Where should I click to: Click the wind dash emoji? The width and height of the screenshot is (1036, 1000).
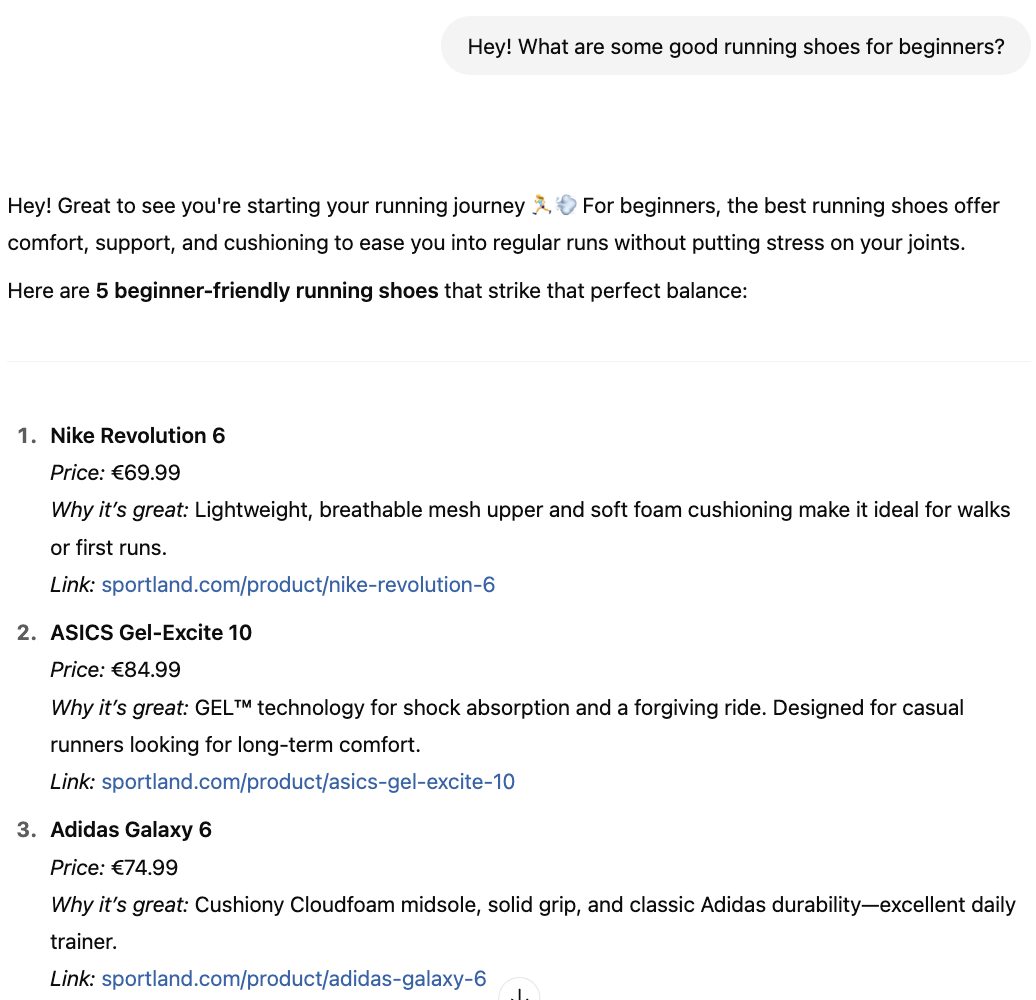[x=566, y=205]
